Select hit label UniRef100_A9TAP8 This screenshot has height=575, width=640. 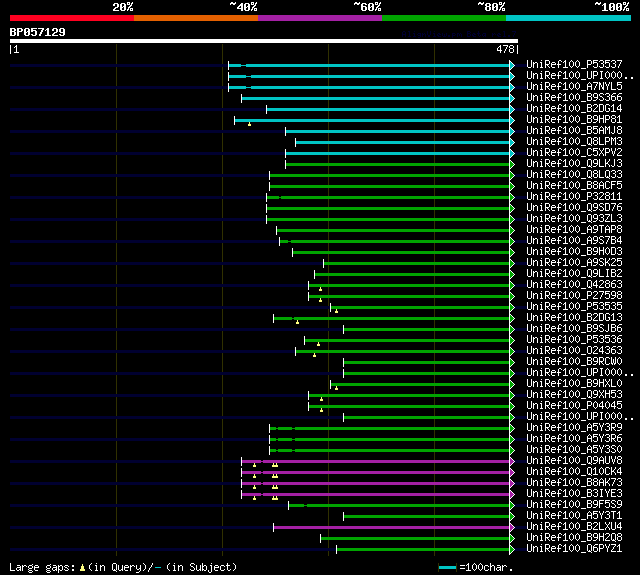574,230
